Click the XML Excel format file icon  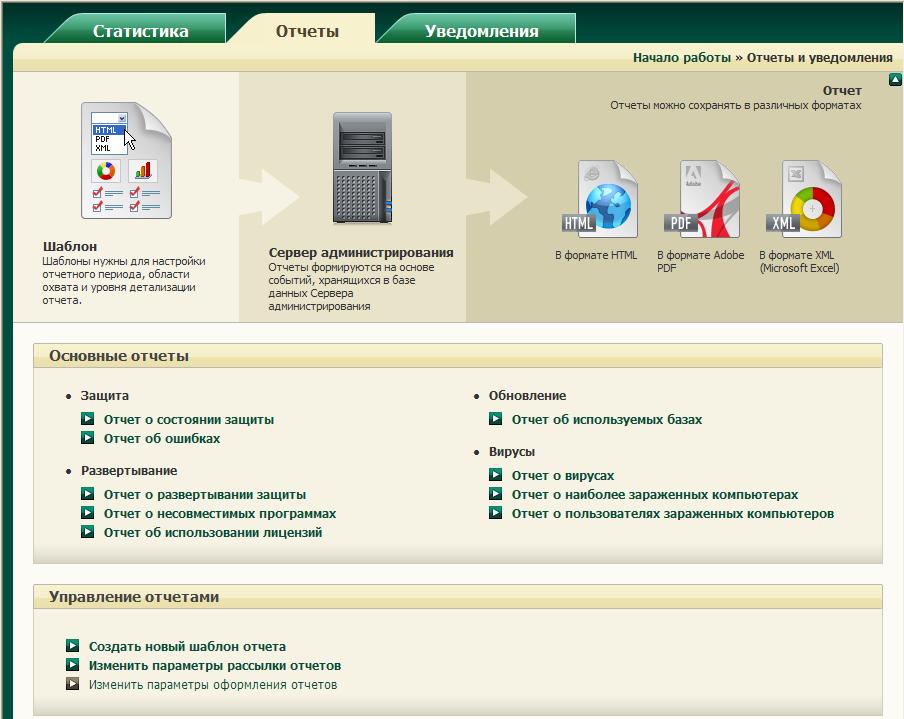(804, 199)
